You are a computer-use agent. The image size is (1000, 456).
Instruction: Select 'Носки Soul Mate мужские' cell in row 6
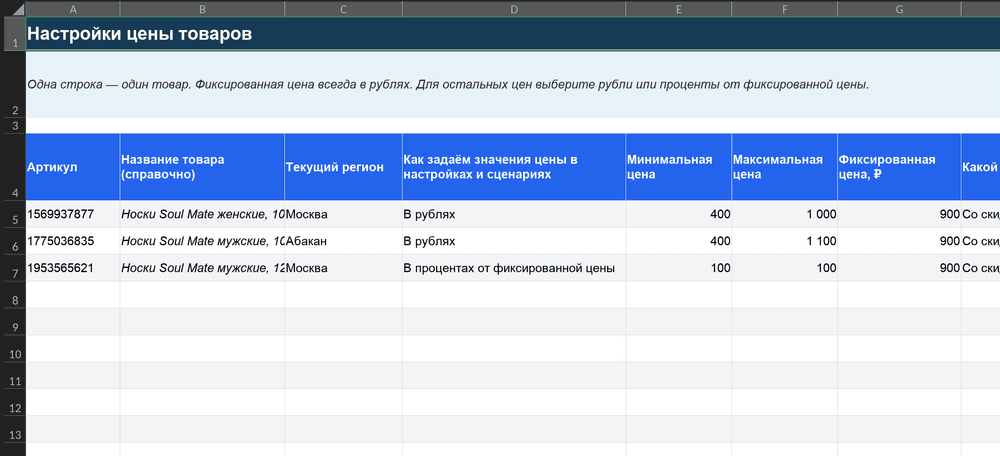(202, 241)
